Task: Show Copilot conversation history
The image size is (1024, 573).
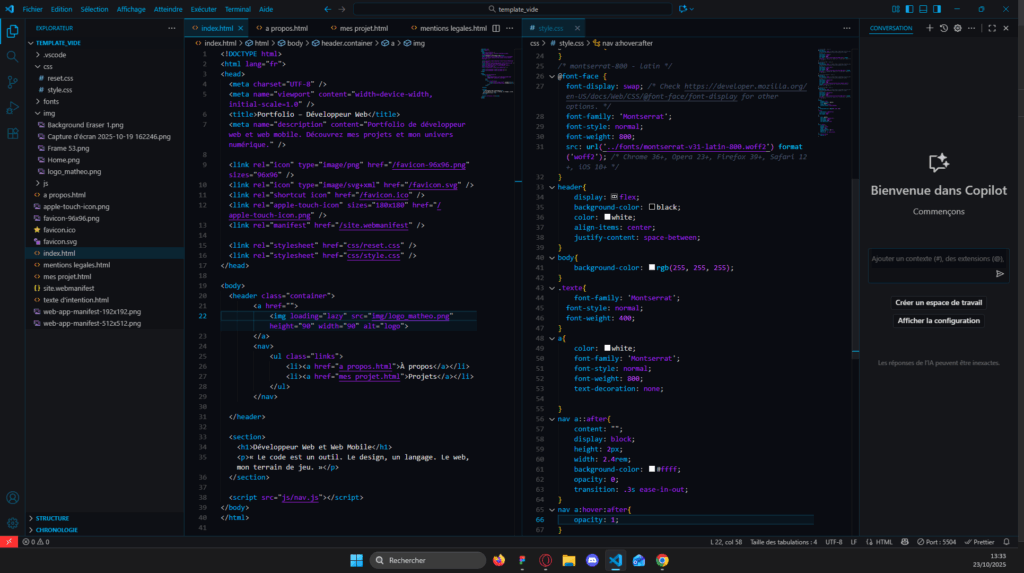Action: coord(943,28)
